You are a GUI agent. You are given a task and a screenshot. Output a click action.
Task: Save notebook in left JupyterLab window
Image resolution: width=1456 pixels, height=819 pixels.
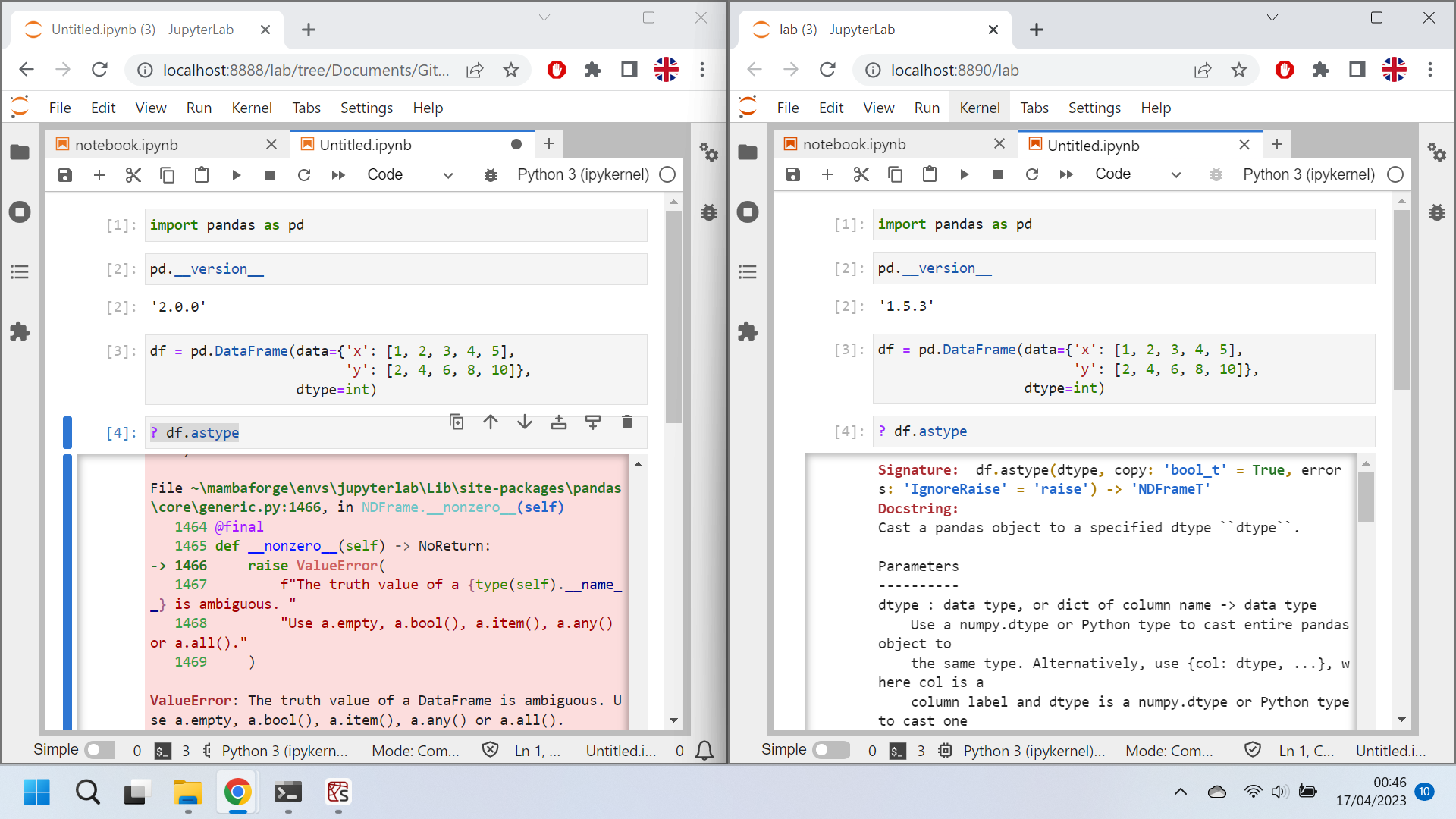coord(65,175)
